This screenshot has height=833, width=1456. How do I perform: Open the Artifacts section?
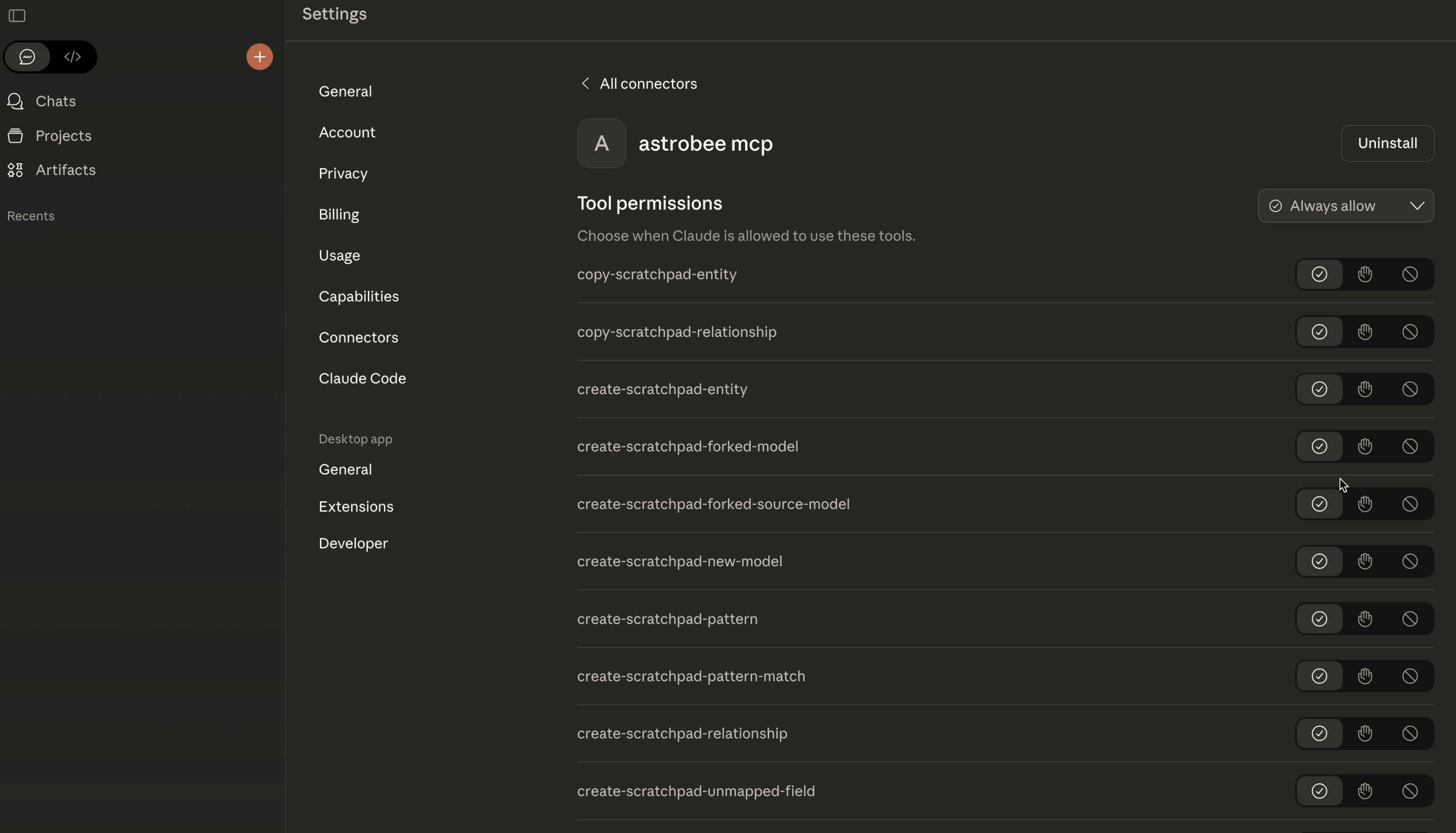coord(66,170)
